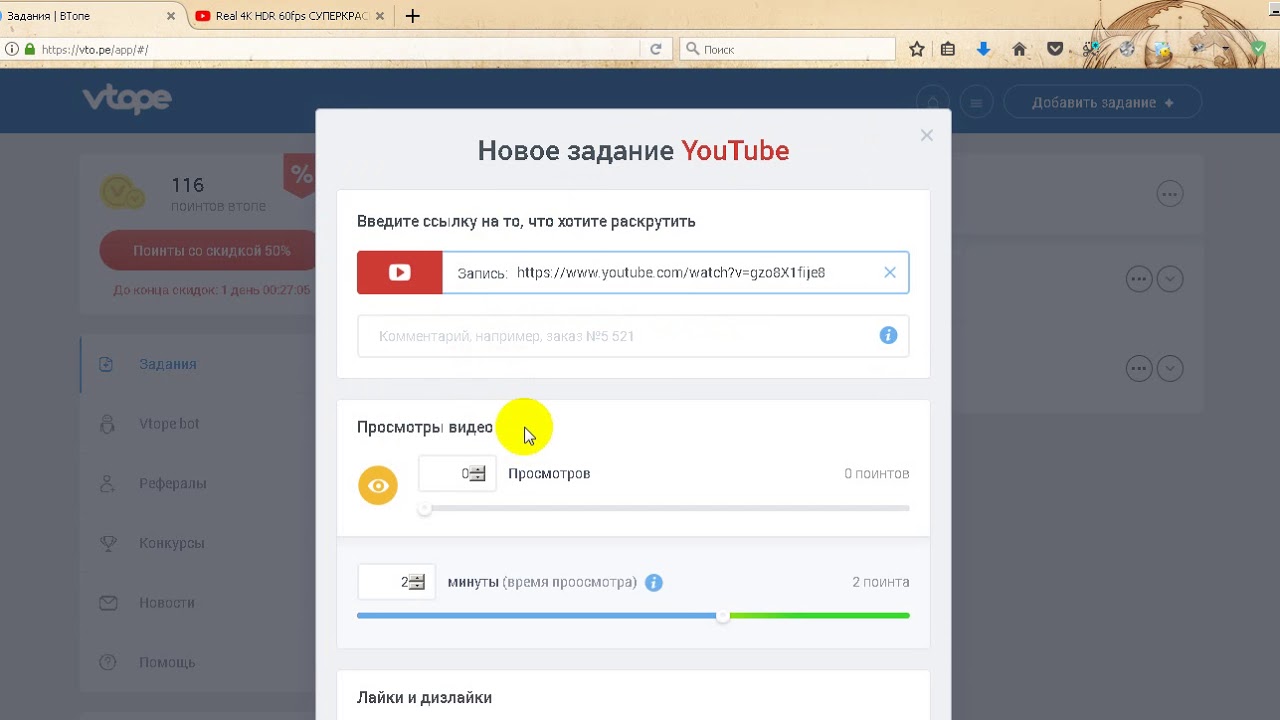Click the green part of time slider

point(819,616)
